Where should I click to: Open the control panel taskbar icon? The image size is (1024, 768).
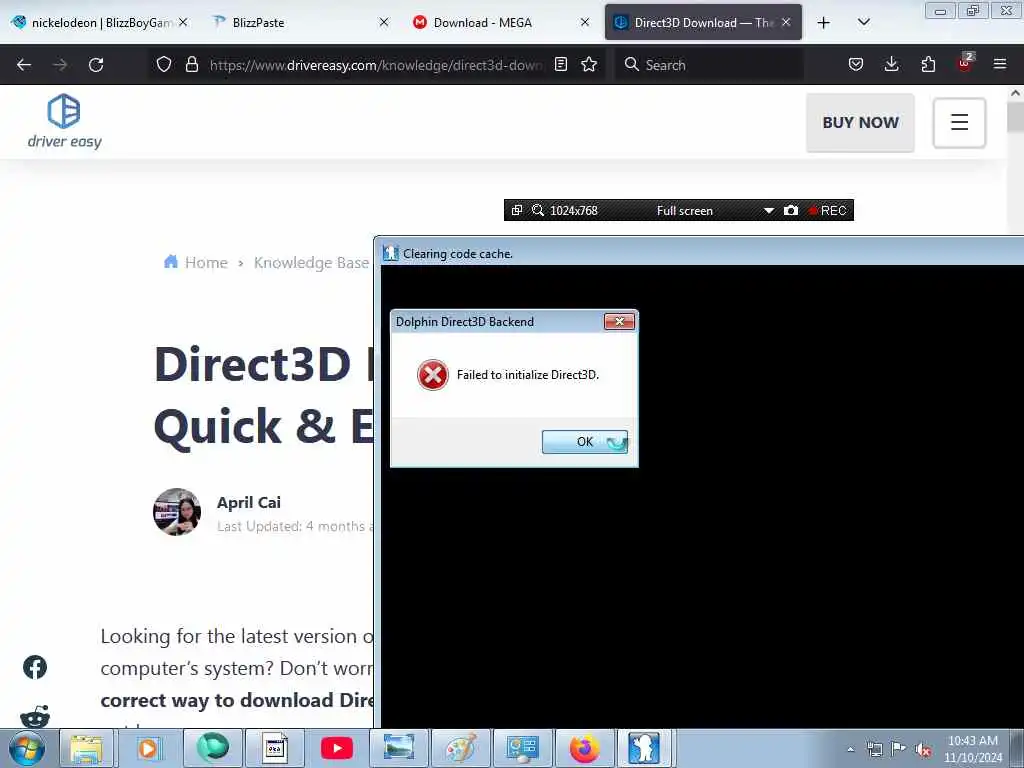(x=522, y=748)
